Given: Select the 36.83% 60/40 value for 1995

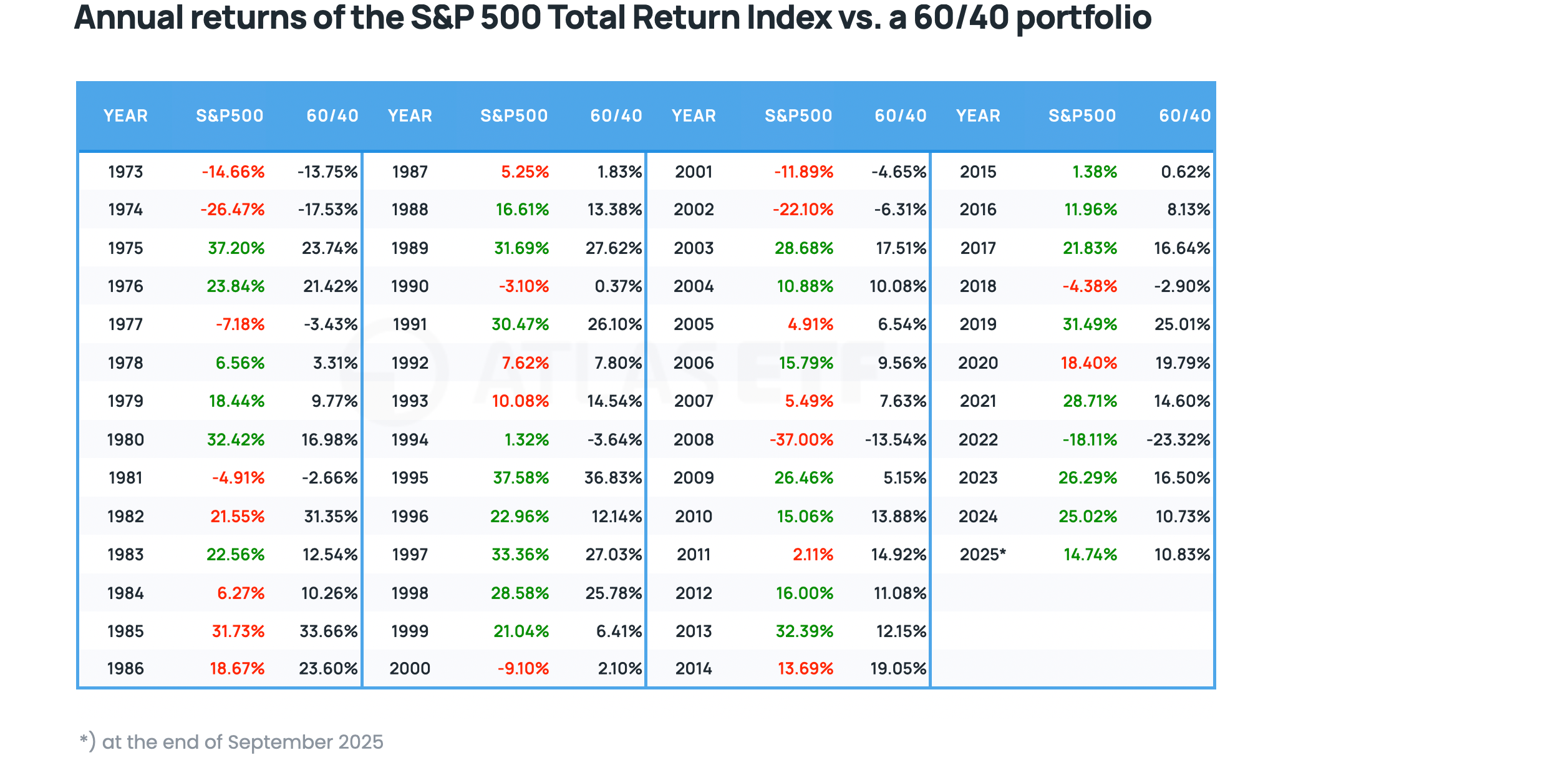Looking at the screenshot, I should (613, 478).
